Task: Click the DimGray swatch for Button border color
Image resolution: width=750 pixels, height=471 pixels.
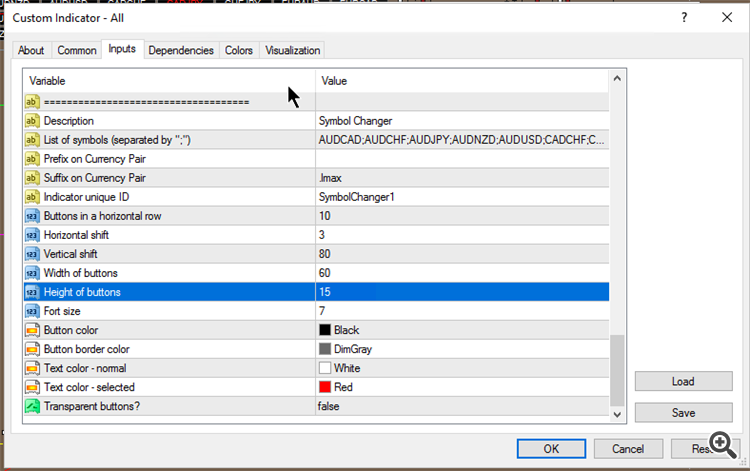Action: pyautogui.click(x=325, y=349)
